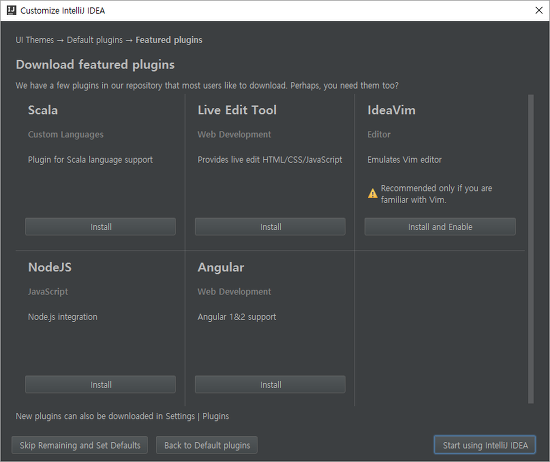The width and height of the screenshot is (550, 462).
Task: Click 'Provides live edit HTML/CSS/JavaScript' text
Action: (x=270, y=160)
